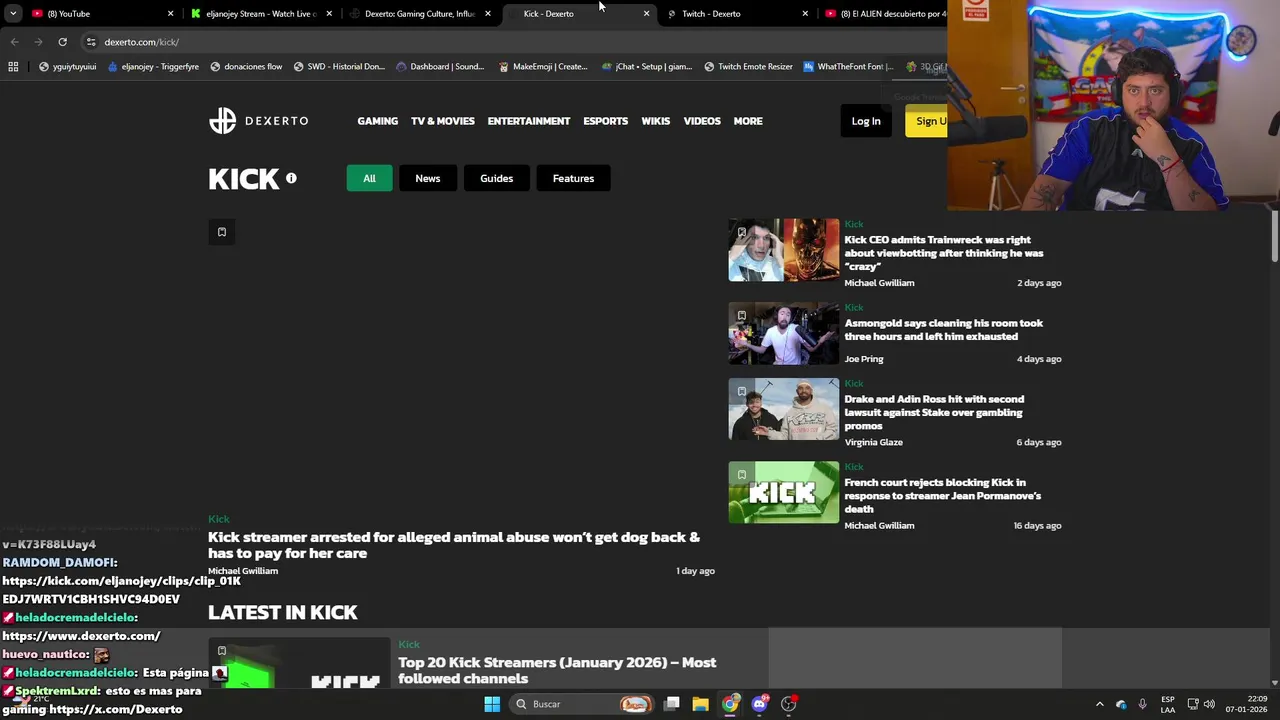Close the Twitch - Dexerto browser tab
The height and width of the screenshot is (720, 1280).
pos(805,14)
